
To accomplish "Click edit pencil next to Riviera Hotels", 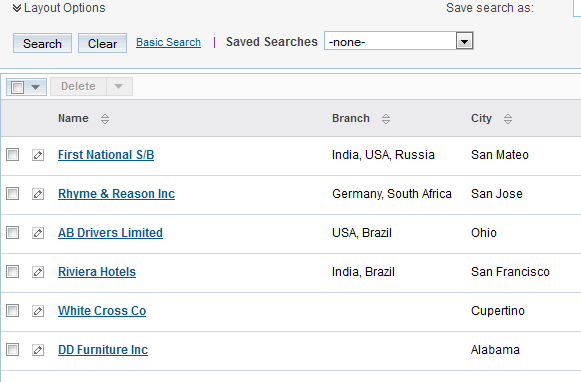I will [38, 272].
